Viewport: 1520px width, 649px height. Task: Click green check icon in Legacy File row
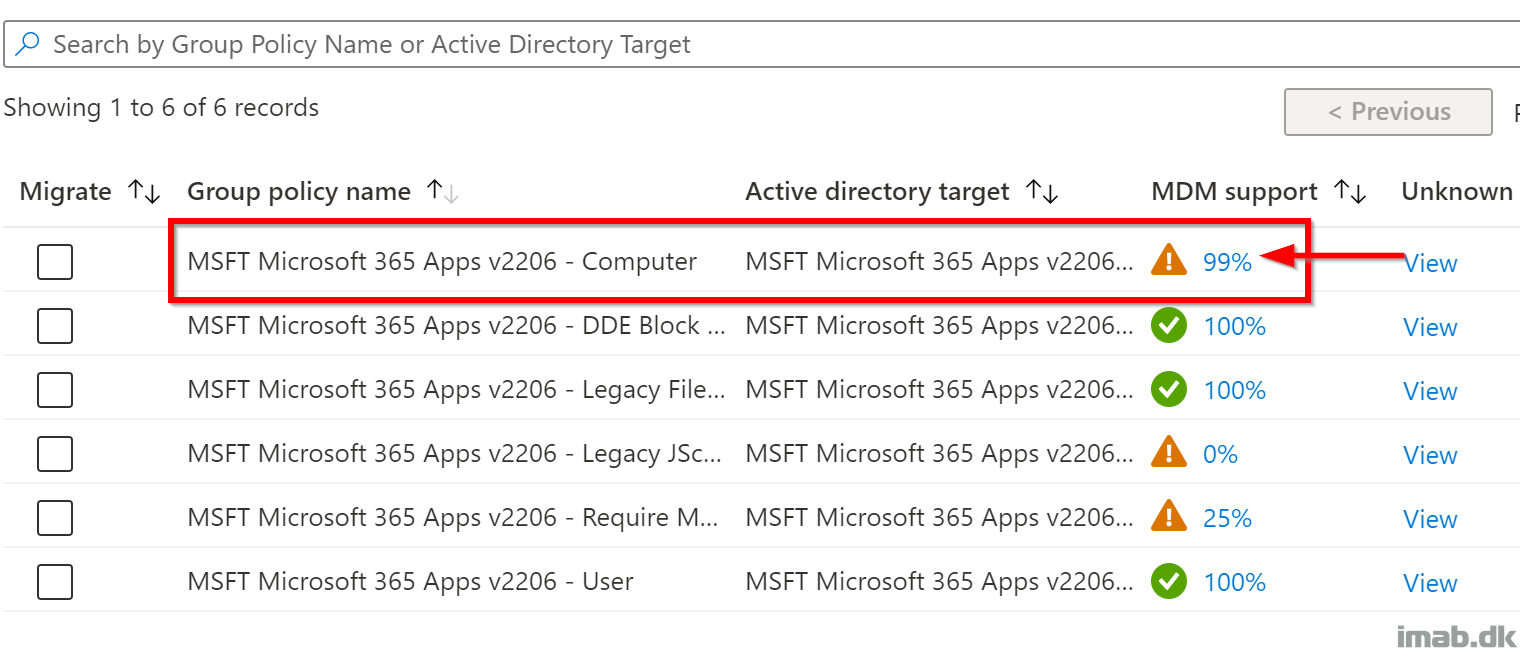(1168, 390)
